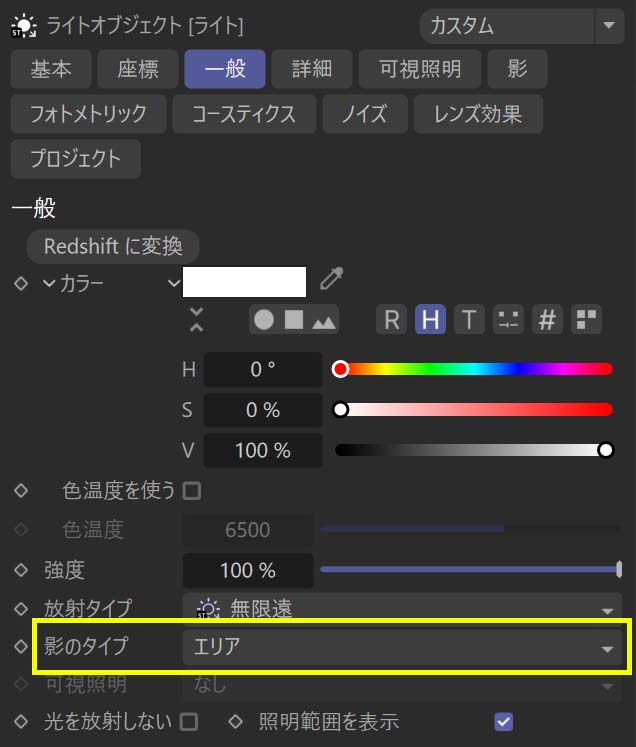Image resolution: width=636 pixels, height=747 pixels.
Task: Click the V value field showing 100 %
Action: 263,450
